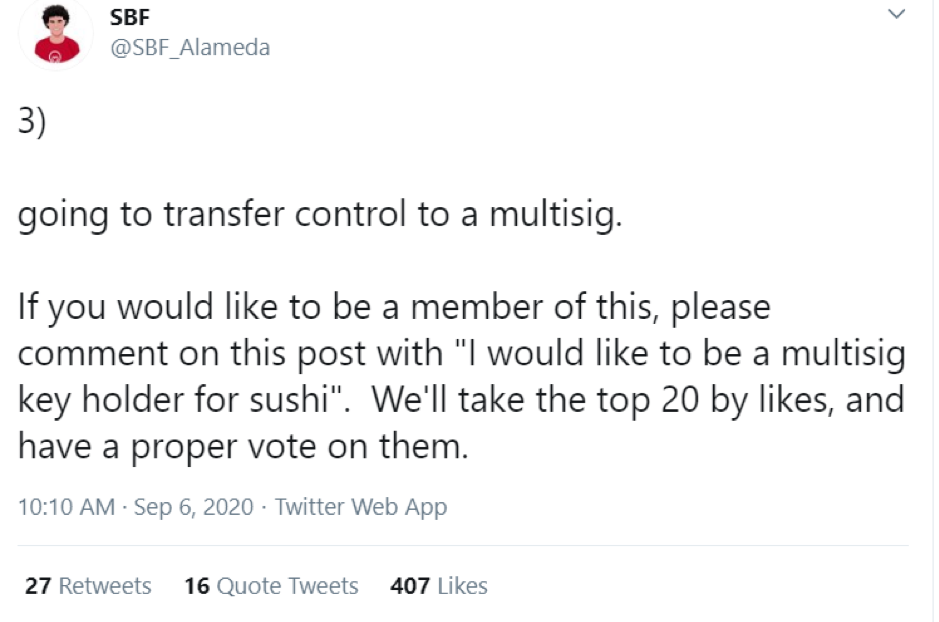Show the 407 Likes list
This screenshot has width=939, height=622.
[x=439, y=585]
